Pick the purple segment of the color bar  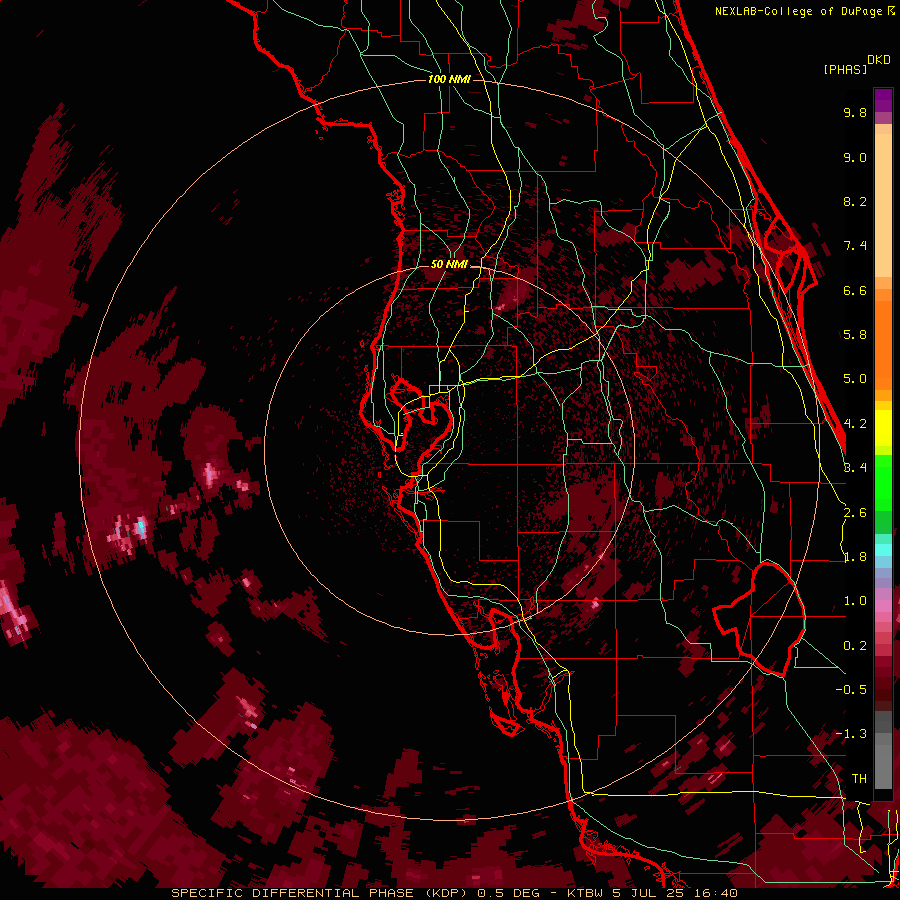click(883, 100)
